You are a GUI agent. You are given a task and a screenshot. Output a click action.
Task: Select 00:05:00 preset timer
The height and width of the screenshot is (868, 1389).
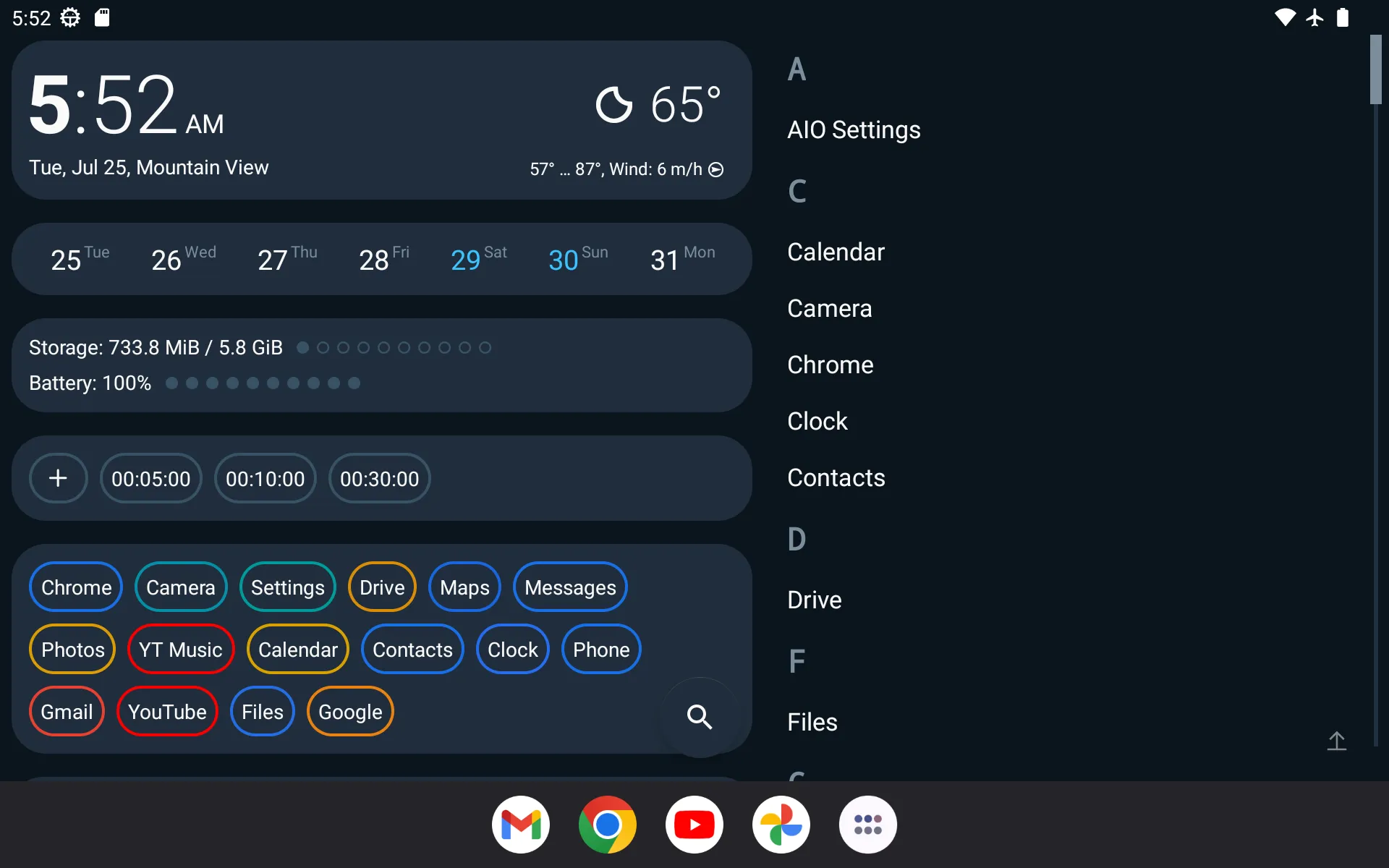pyautogui.click(x=150, y=479)
